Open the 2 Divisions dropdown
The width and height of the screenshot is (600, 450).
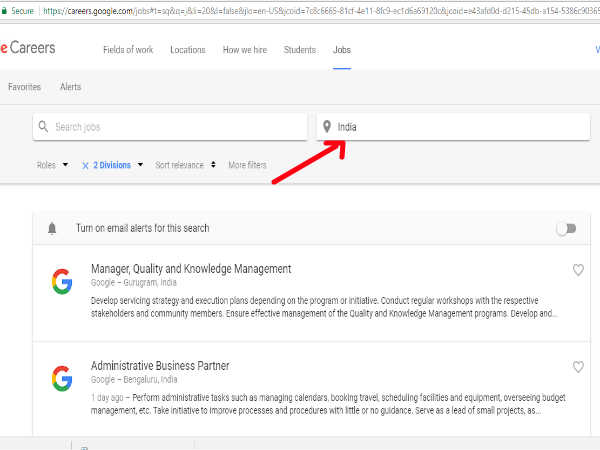pyautogui.click(x=118, y=165)
